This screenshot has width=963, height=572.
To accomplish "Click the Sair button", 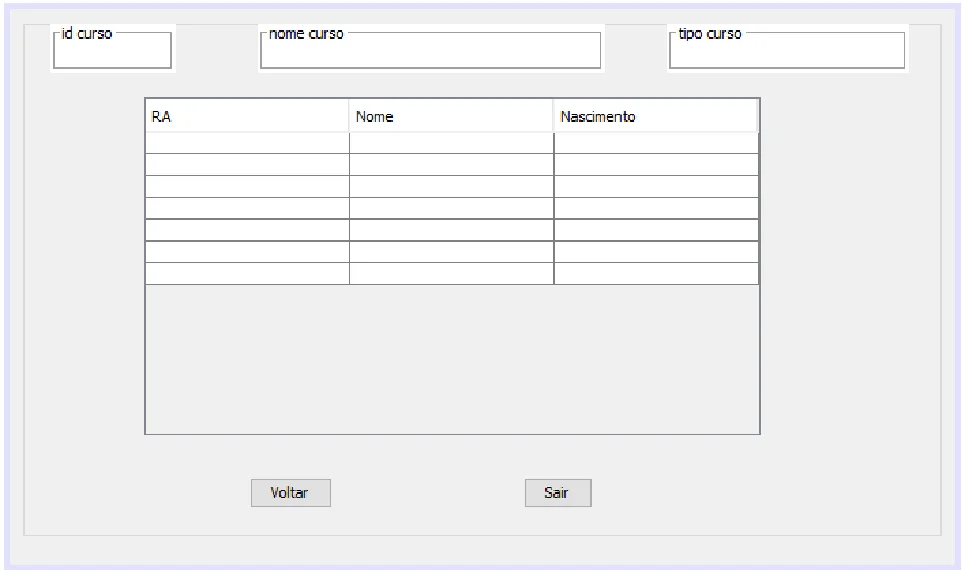I will pyautogui.click(x=558, y=493).
